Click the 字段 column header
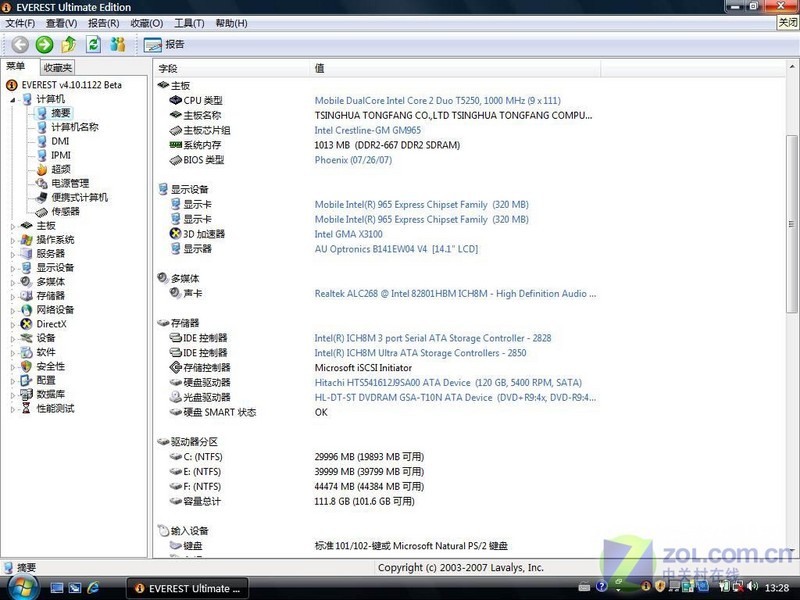Screen dimensions: 800x600 [231, 68]
